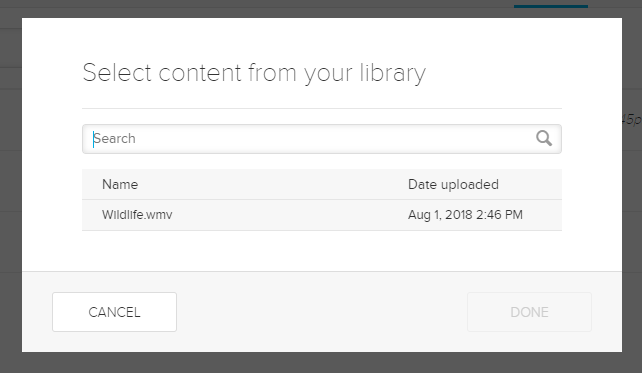The width and height of the screenshot is (642, 373).
Task: Click the DONE button
Action: 529,312
